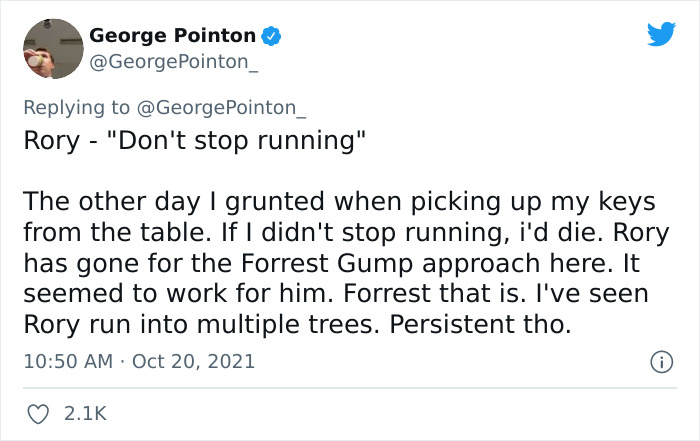Open the Oct 20, 2021 date link
This screenshot has width=700, height=441.
(x=193, y=361)
